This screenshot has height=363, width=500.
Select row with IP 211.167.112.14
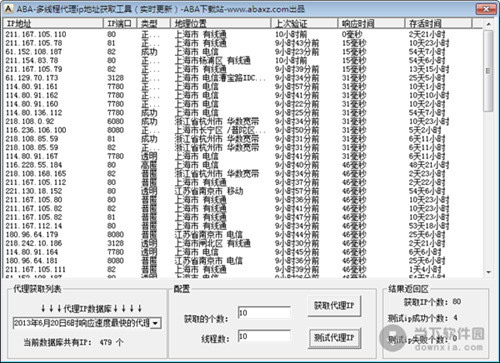tap(243, 226)
